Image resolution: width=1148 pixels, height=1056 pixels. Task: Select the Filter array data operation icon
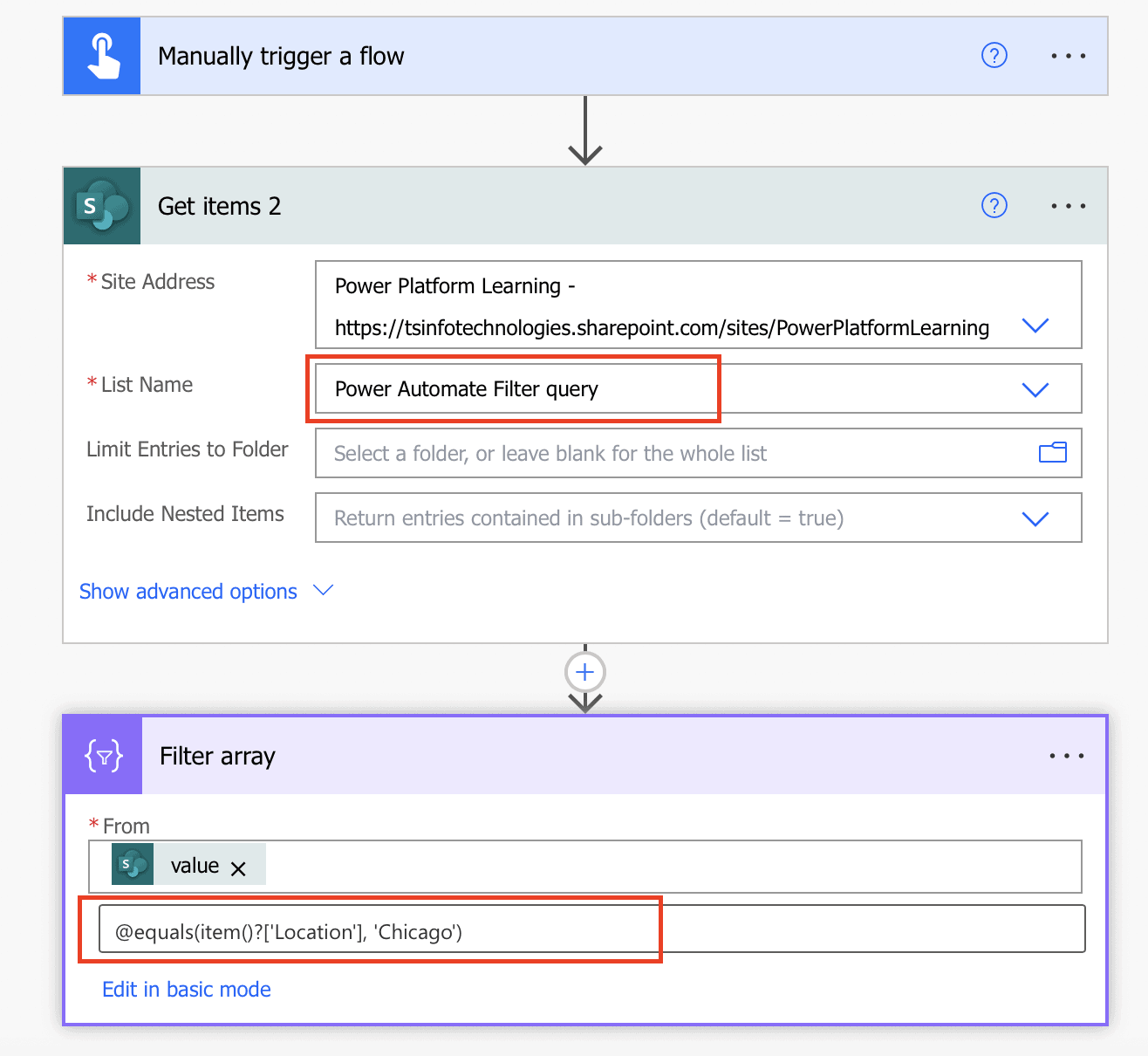pyautogui.click(x=101, y=756)
